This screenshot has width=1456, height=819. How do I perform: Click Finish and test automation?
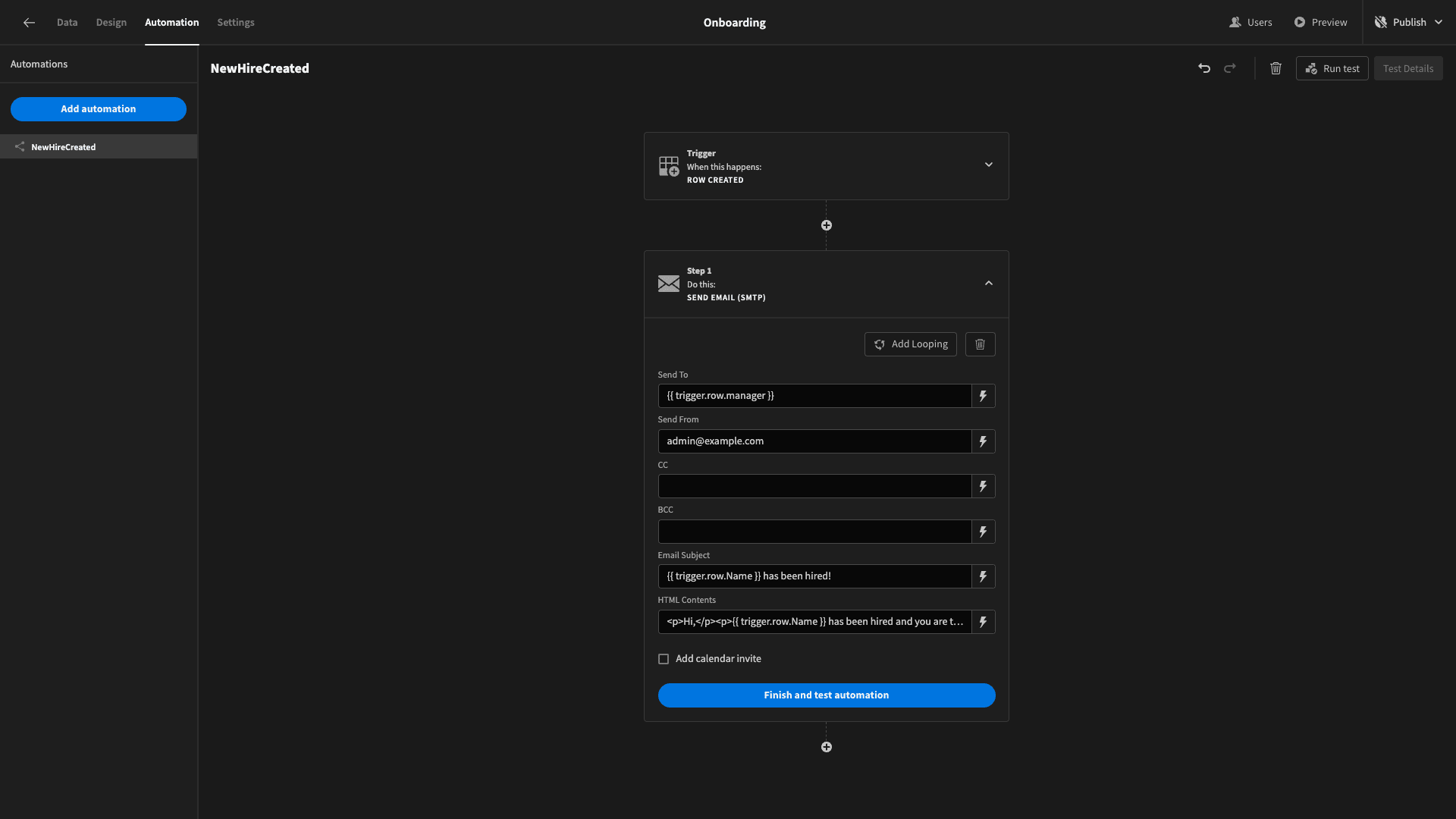point(827,695)
